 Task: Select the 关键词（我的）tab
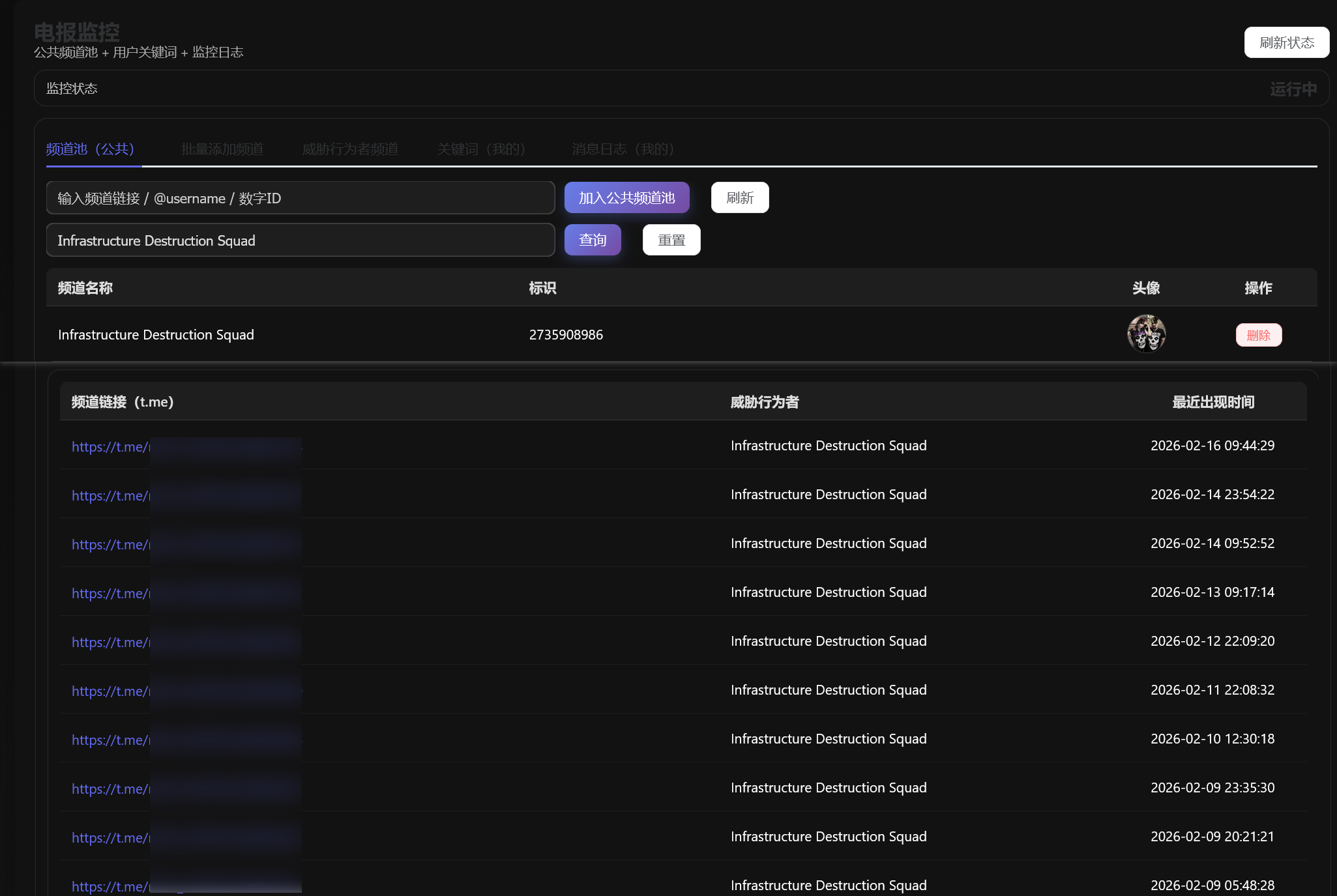click(x=481, y=149)
